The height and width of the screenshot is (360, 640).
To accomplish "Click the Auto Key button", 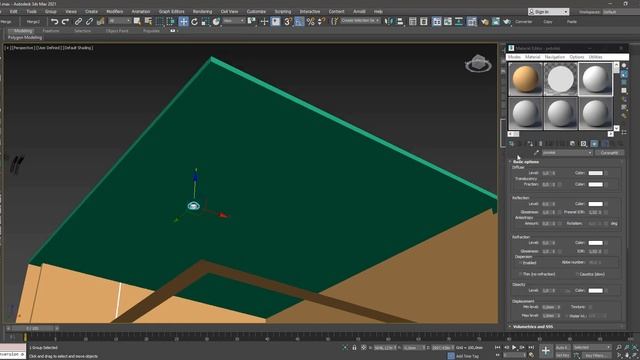I will tap(562, 347).
